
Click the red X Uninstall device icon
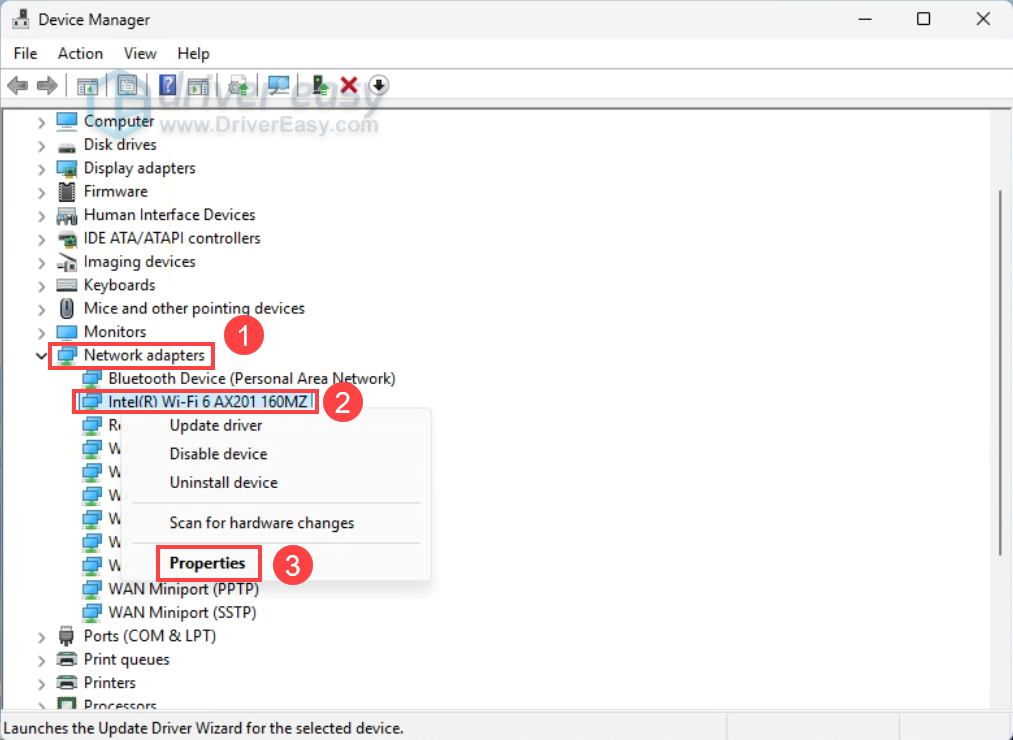coord(350,85)
